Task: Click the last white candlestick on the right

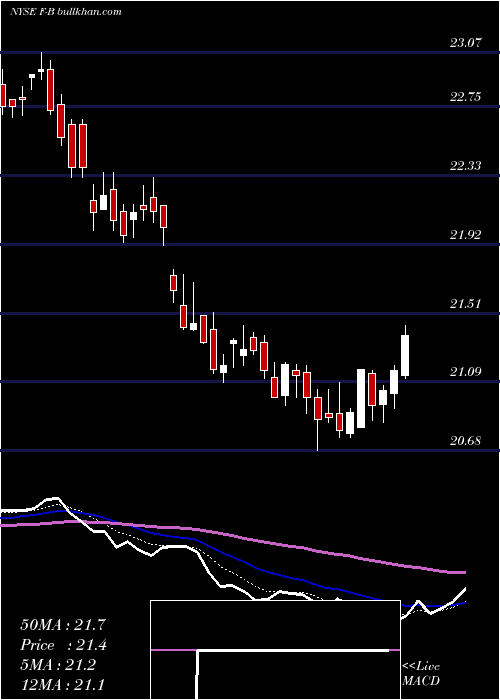Action: (405, 352)
